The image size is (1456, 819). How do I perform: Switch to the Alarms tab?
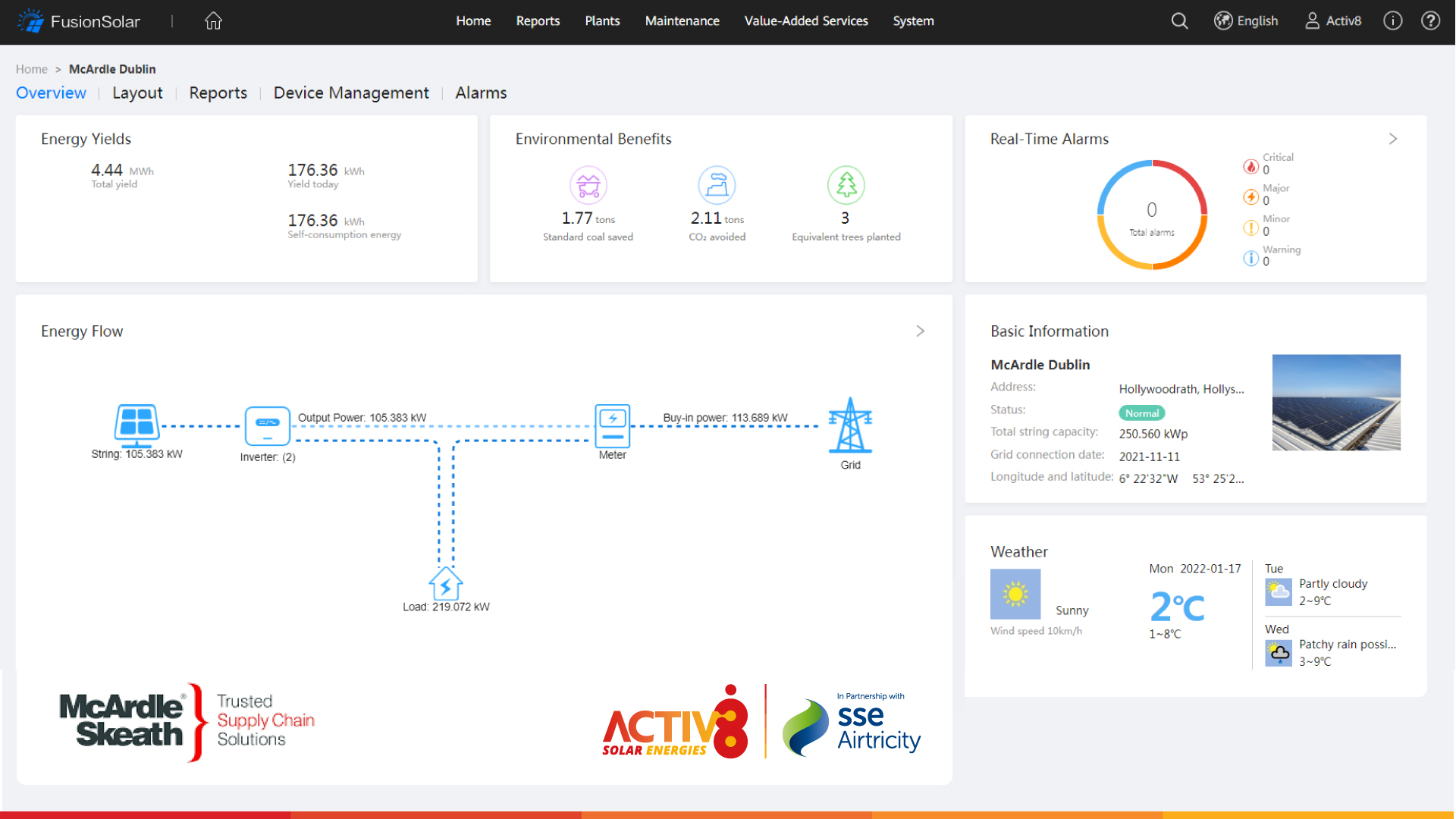pos(481,93)
